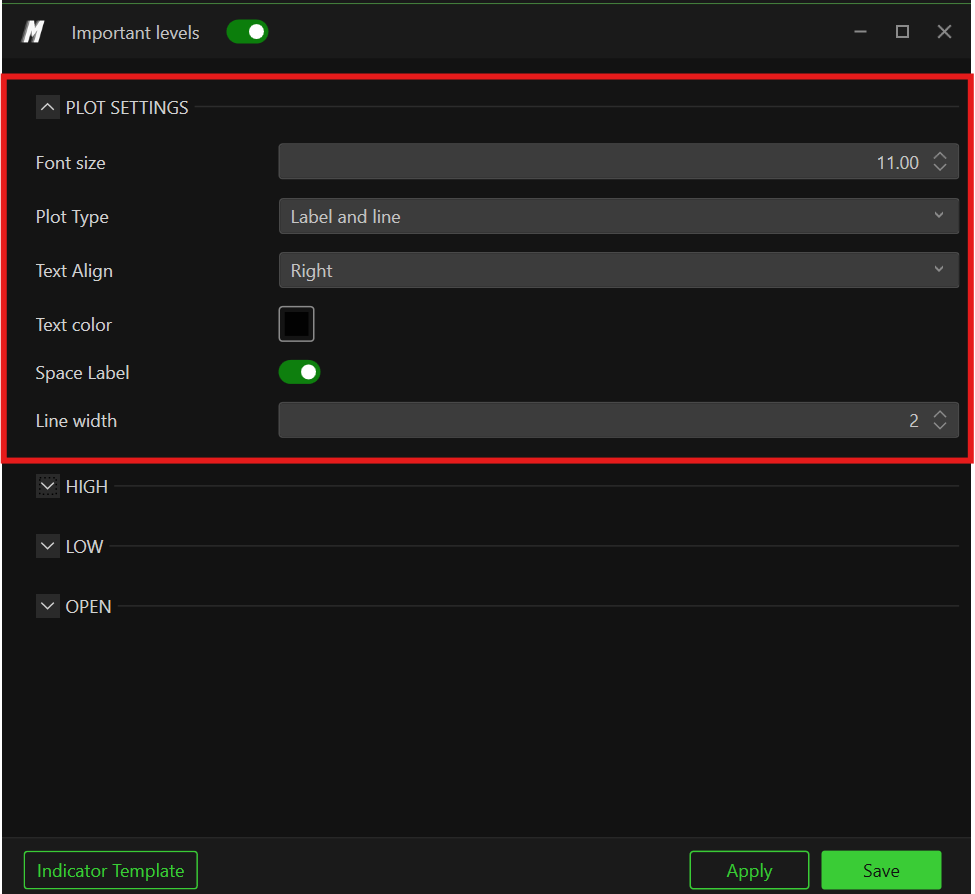Image resolution: width=975 pixels, height=894 pixels.
Task: Click the 'Font size' label
Action: point(70,162)
